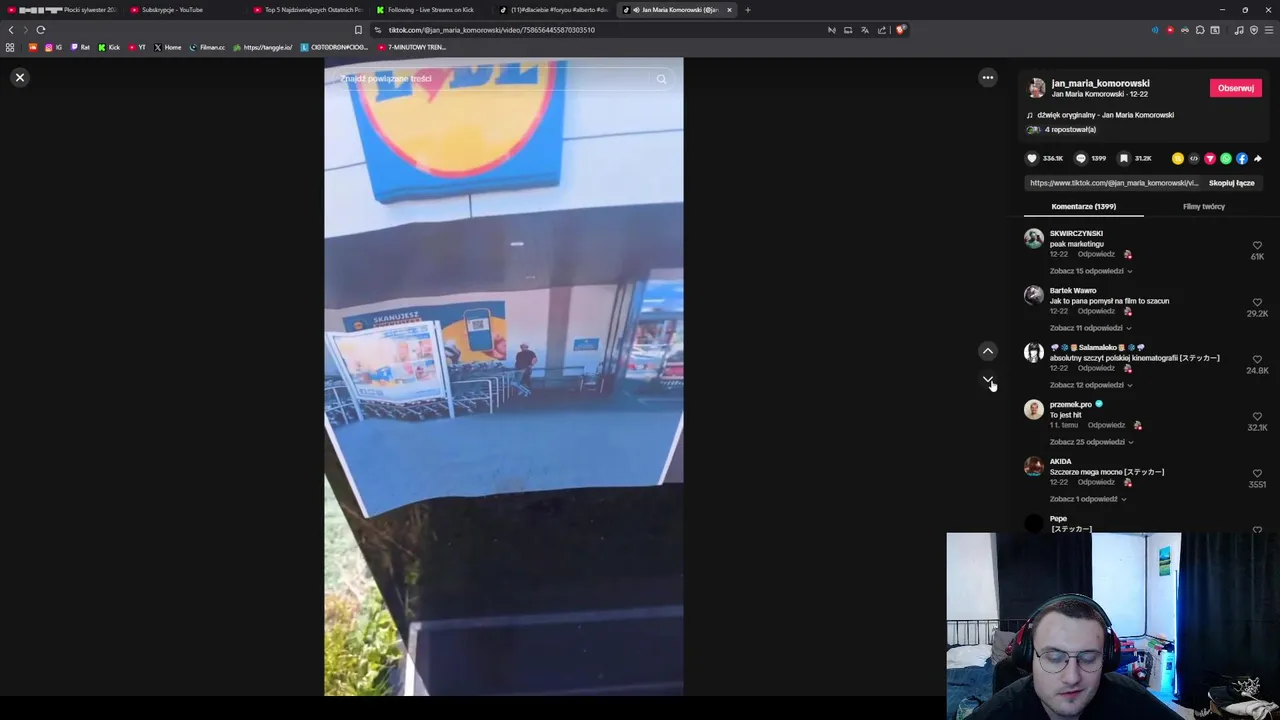Go back with the browser back arrow
The image size is (1280, 720).
[11, 30]
